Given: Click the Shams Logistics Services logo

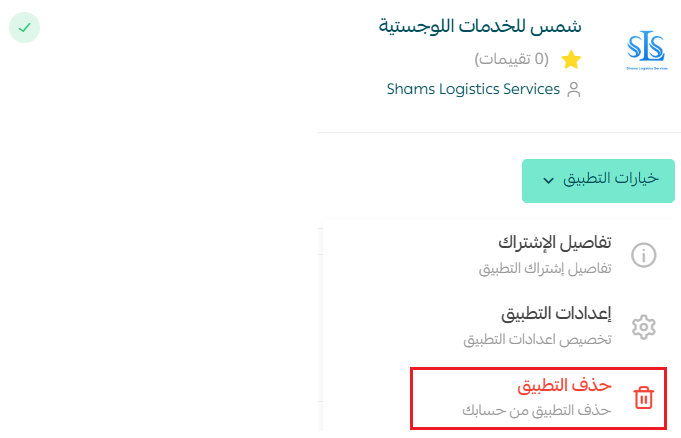Looking at the screenshot, I should tap(647, 50).
